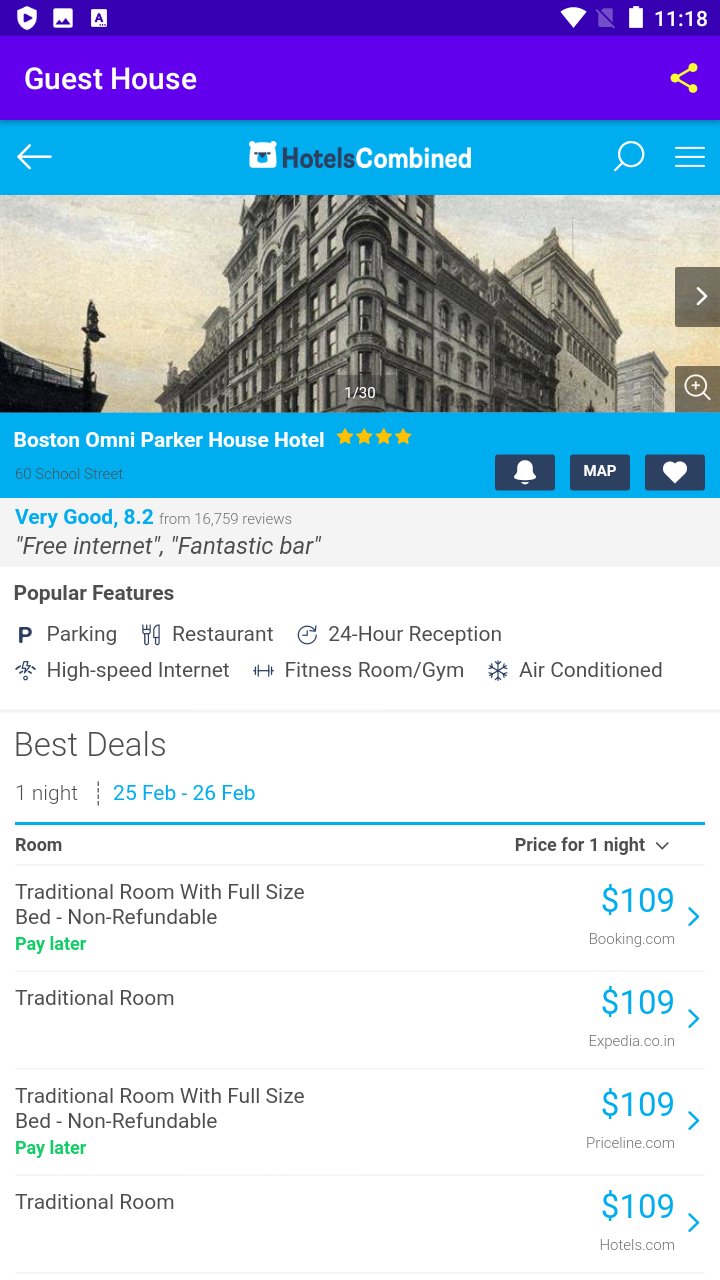Show next hotel photo with arrow
720x1280 pixels.
click(x=698, y=297)
